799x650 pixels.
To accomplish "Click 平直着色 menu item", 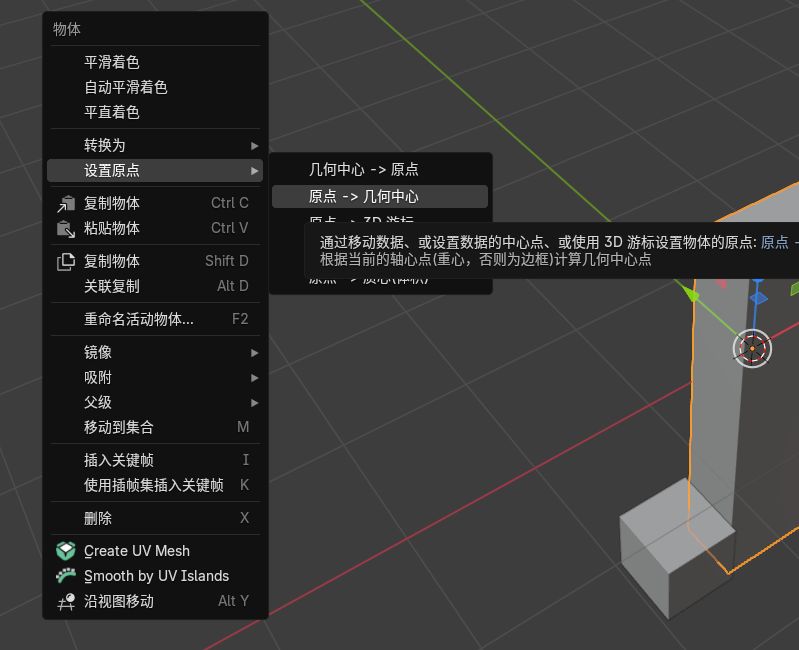I will (155, 112).
